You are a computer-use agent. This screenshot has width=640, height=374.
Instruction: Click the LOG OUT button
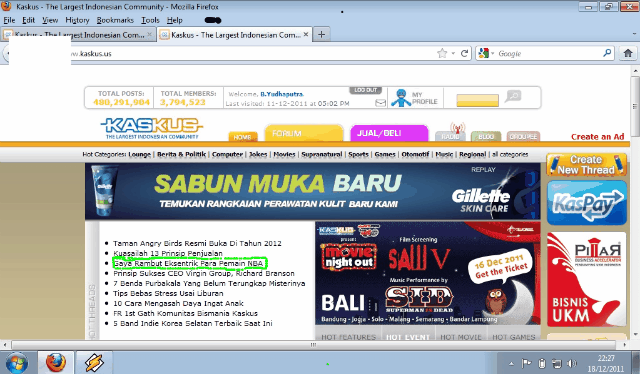pyautogui.click(x=365, y=90)
